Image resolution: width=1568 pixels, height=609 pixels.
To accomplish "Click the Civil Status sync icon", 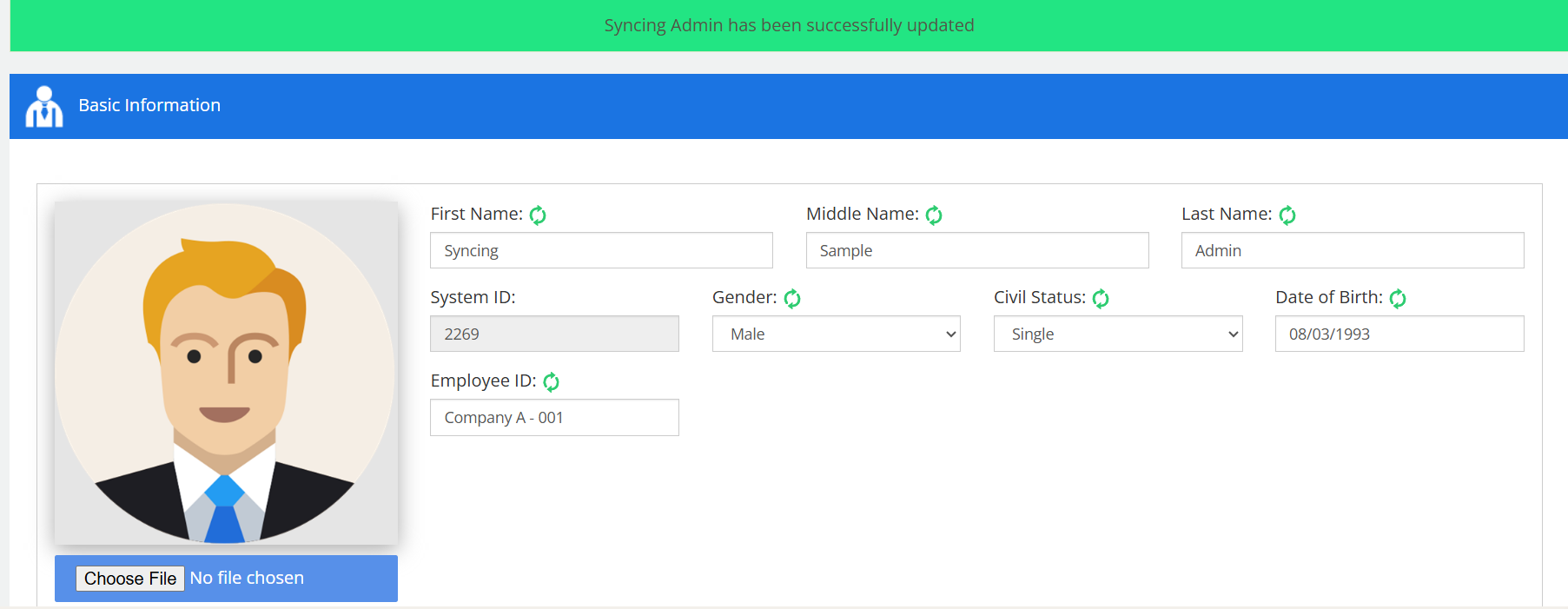I will tap(1101, 298).
